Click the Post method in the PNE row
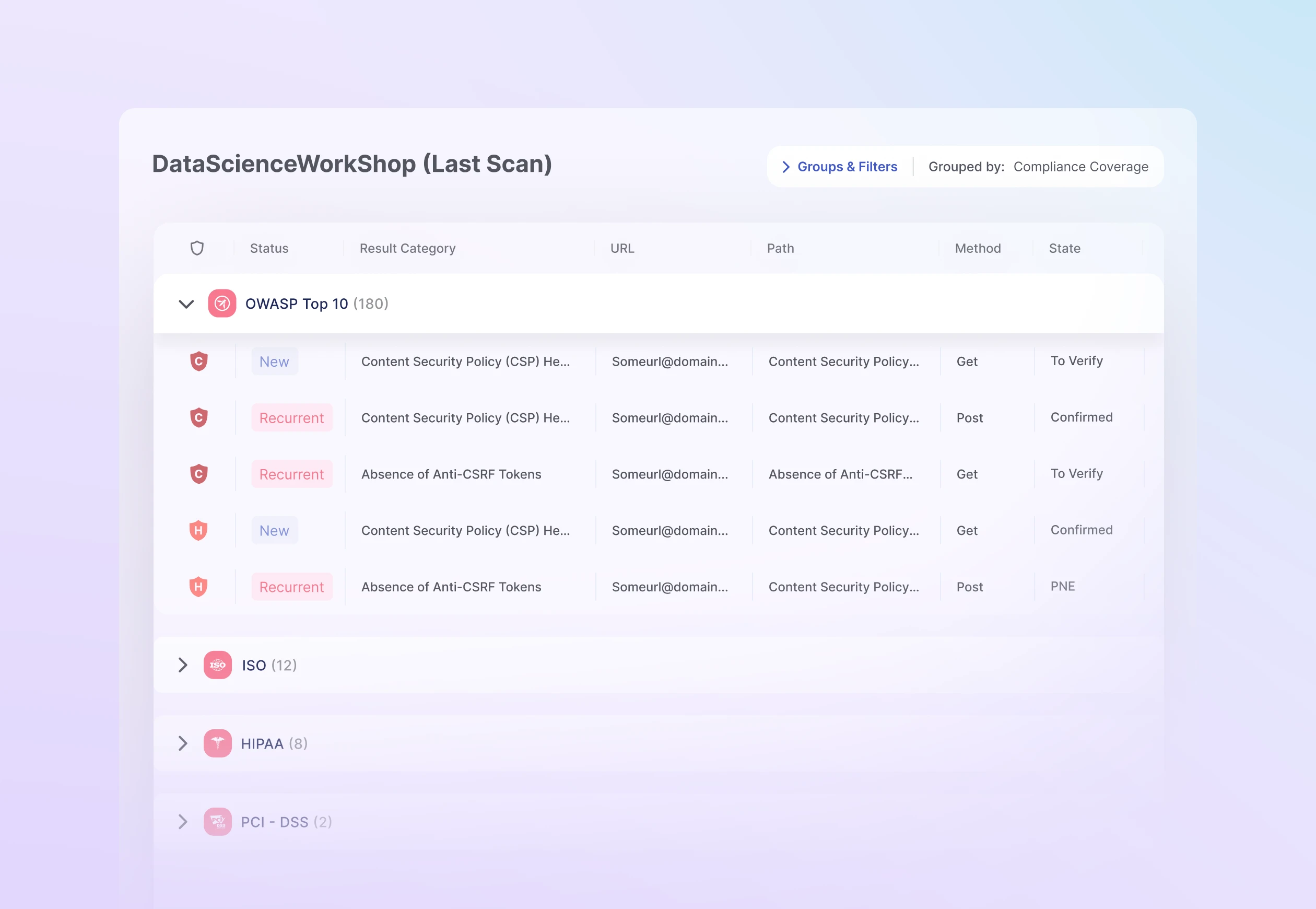Image resolution: width=1316 pixels, height=909 pixels. [970, 587]
